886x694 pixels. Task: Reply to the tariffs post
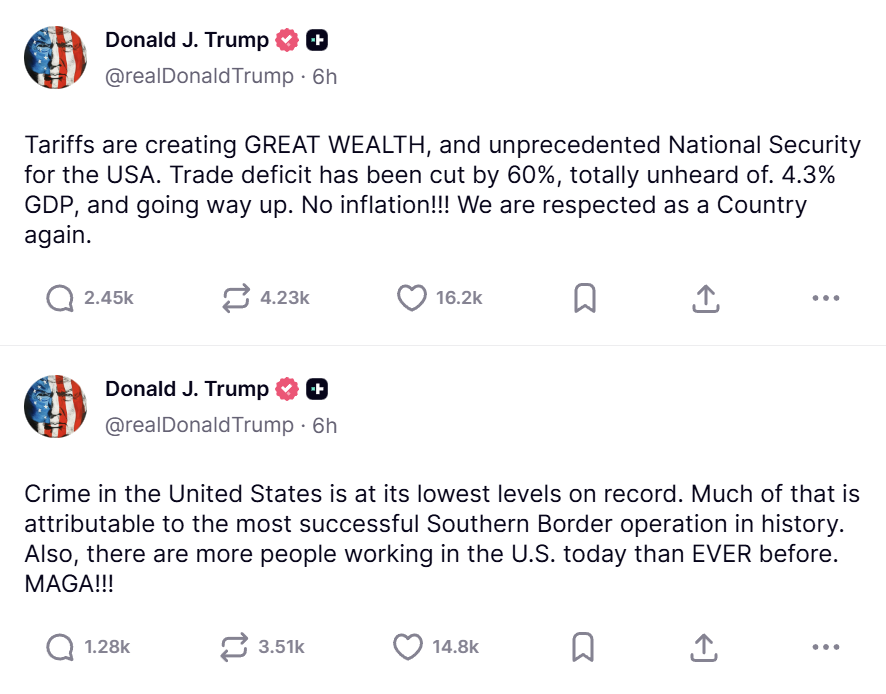60,297
